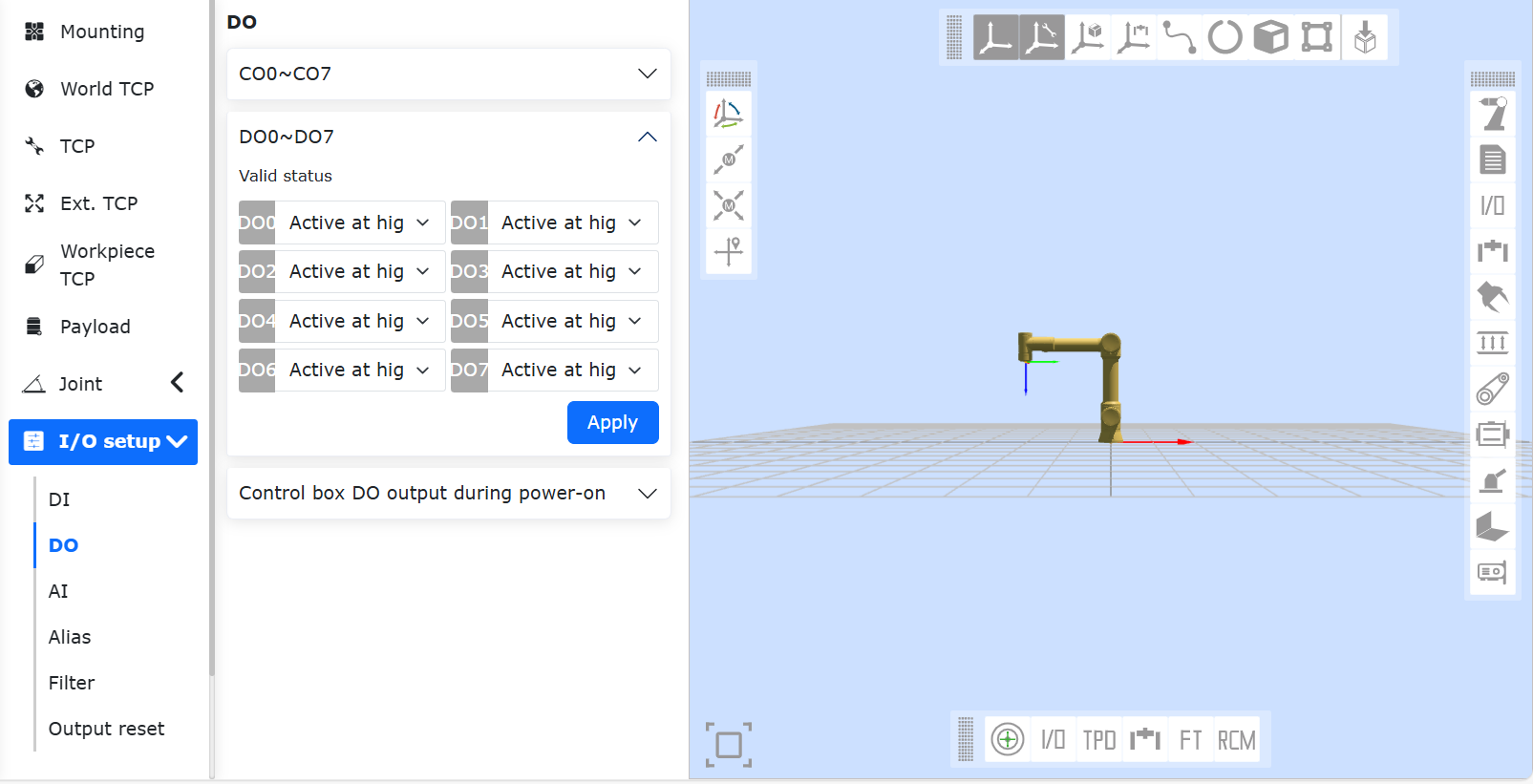The height and width of the screenshot is (784, 1533).
Task: Open the clamp gripper icon in right toolbar
Action: 1493,251
